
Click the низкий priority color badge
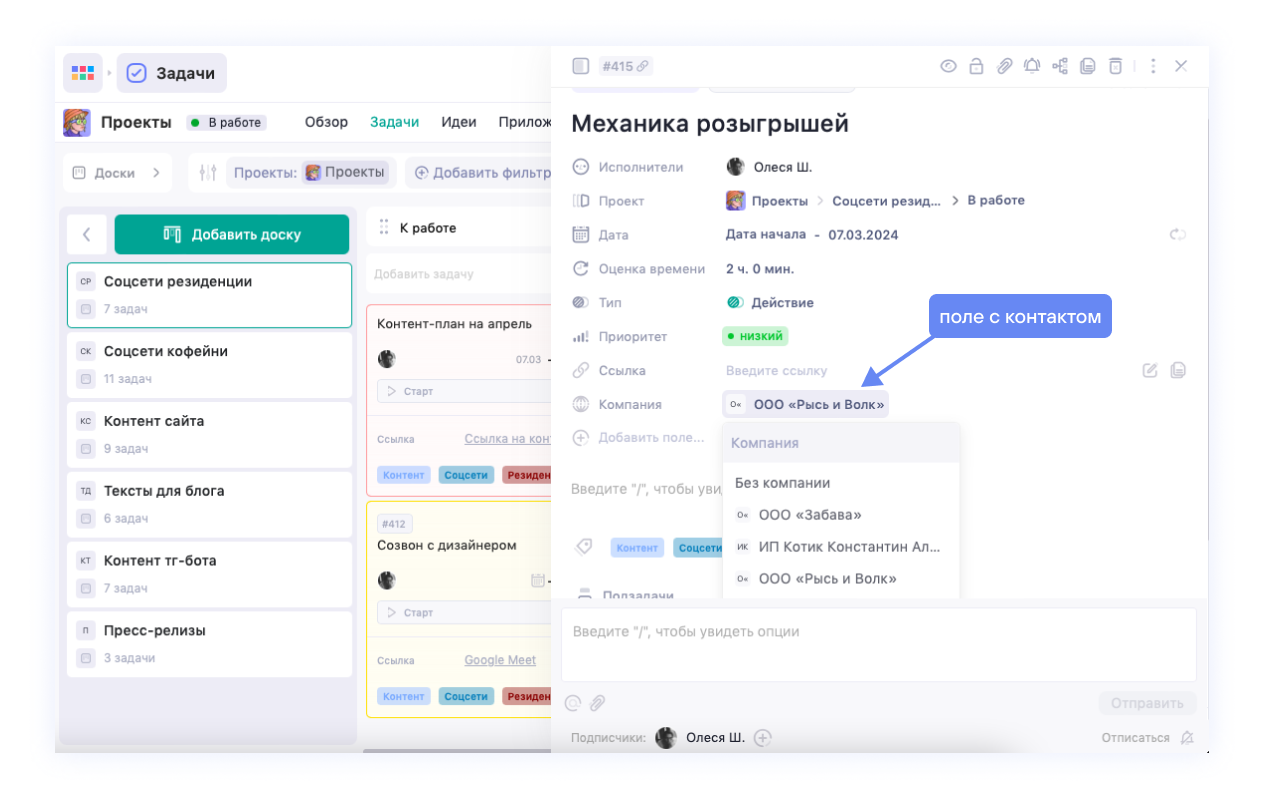[755, 336]
